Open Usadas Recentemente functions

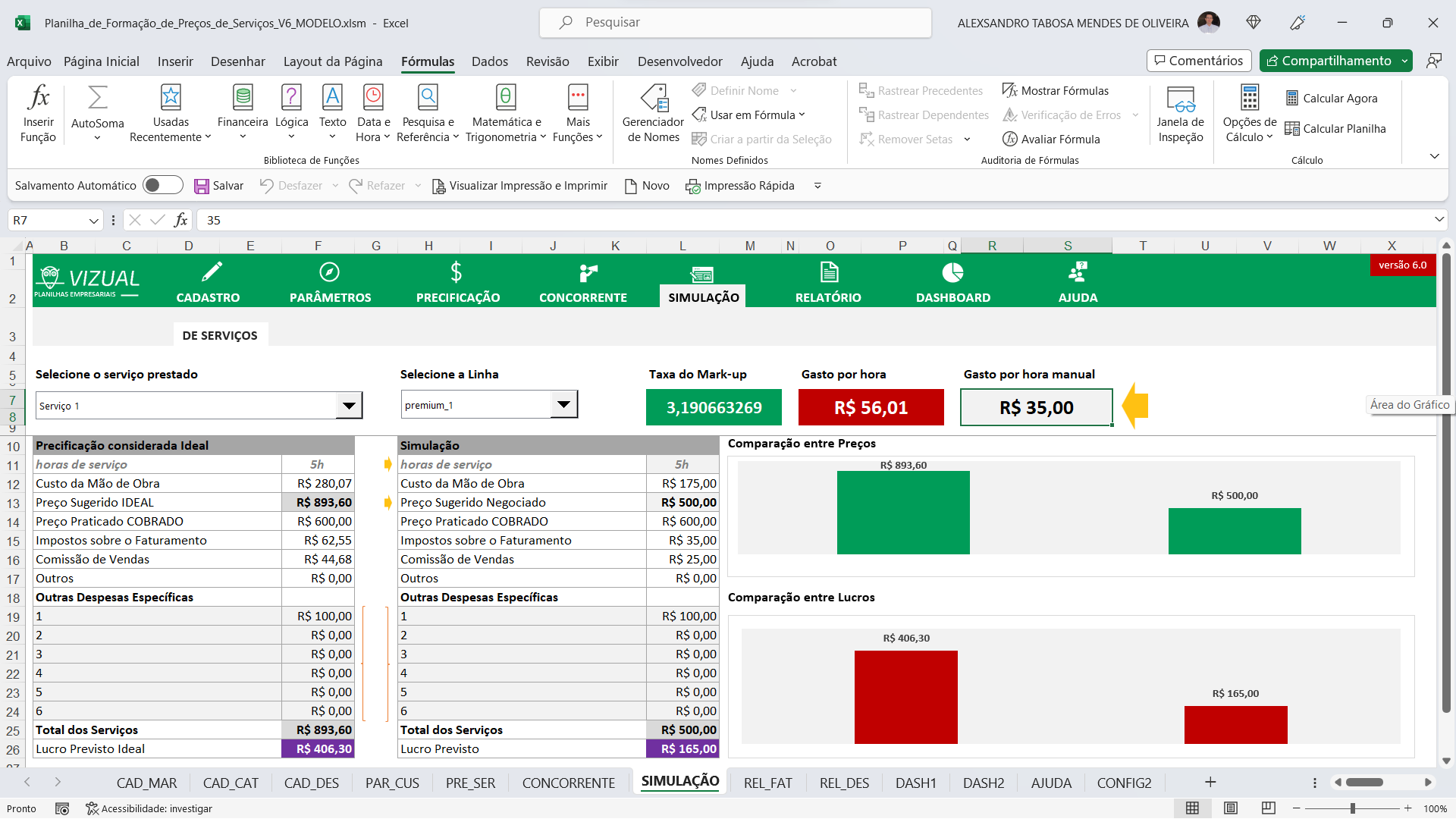171,113
